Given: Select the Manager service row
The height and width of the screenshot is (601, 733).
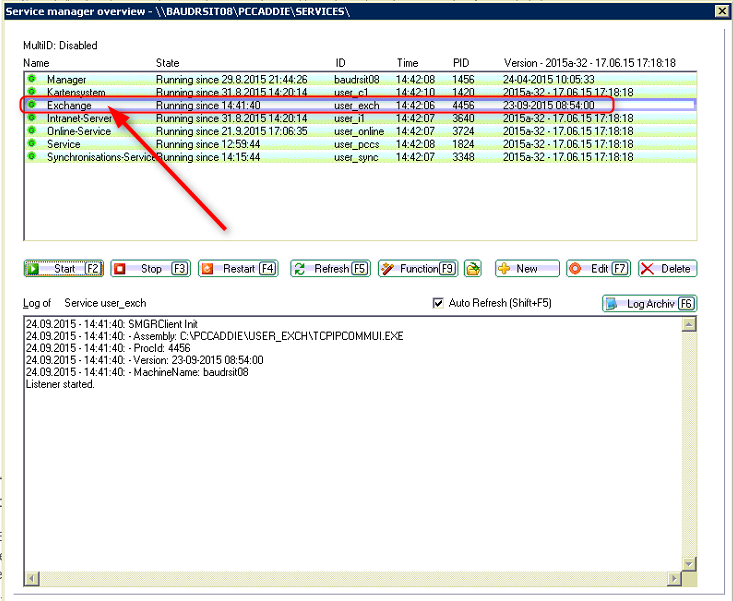Looking at the screenshot, I should point(67,79).
